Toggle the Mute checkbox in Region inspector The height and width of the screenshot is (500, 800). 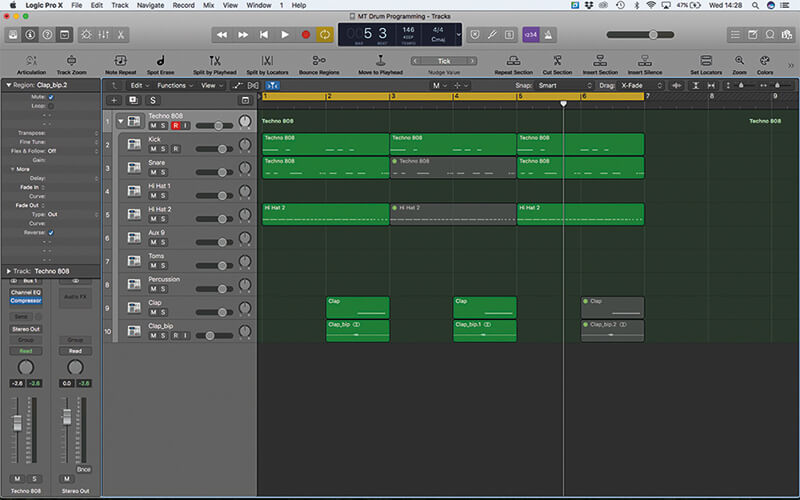point(51,97)
